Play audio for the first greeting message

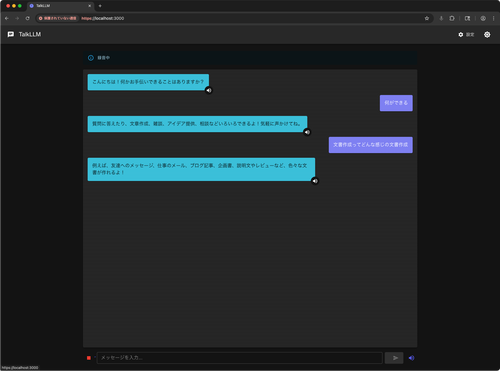209,90
